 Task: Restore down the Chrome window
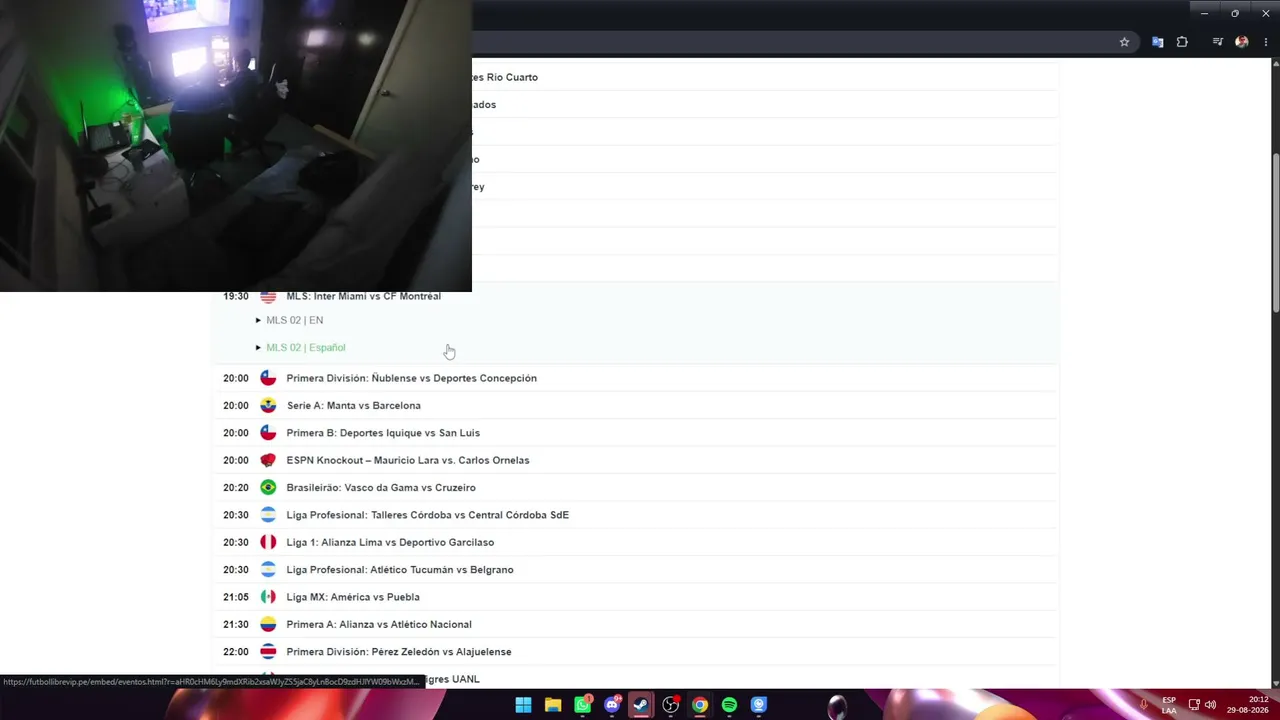point(1235,13)
